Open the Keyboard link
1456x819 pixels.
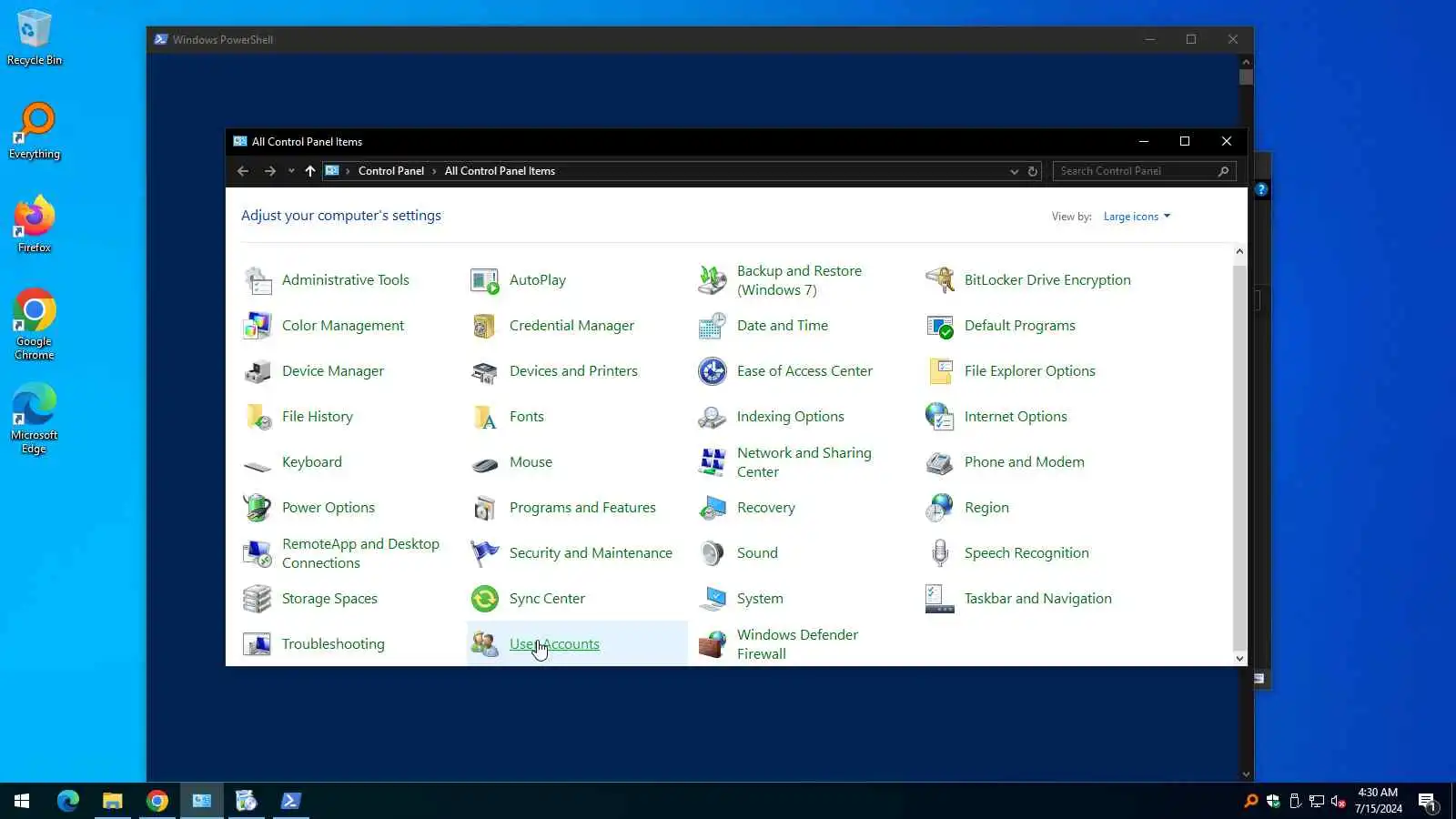point(312,462)
